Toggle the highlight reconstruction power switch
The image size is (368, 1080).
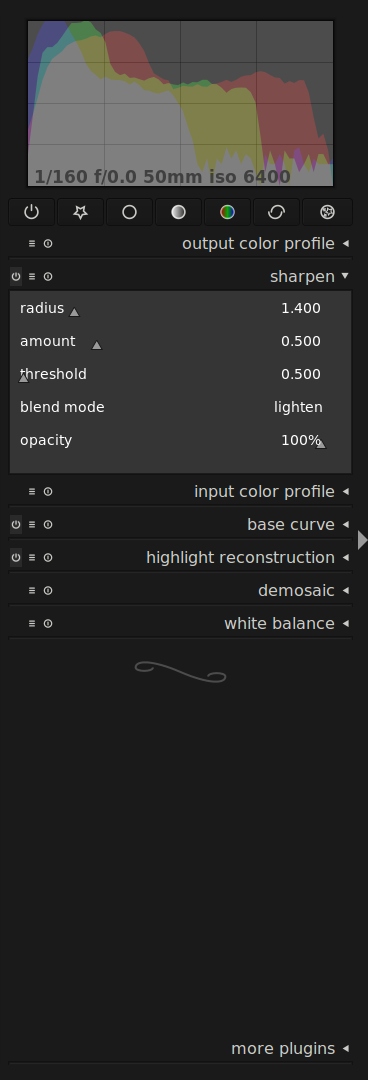16,558
